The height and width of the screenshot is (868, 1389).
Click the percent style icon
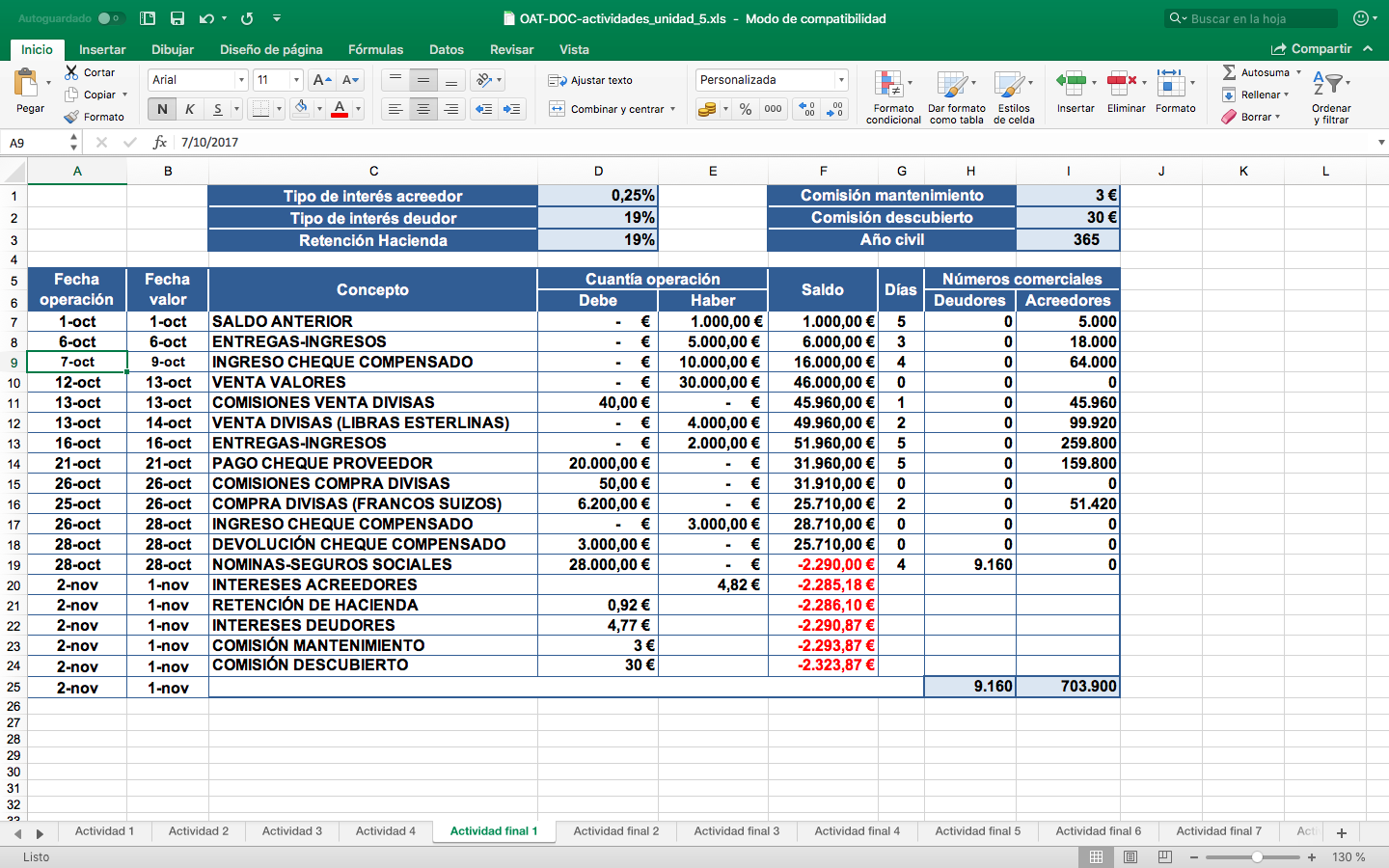[746, 109]
